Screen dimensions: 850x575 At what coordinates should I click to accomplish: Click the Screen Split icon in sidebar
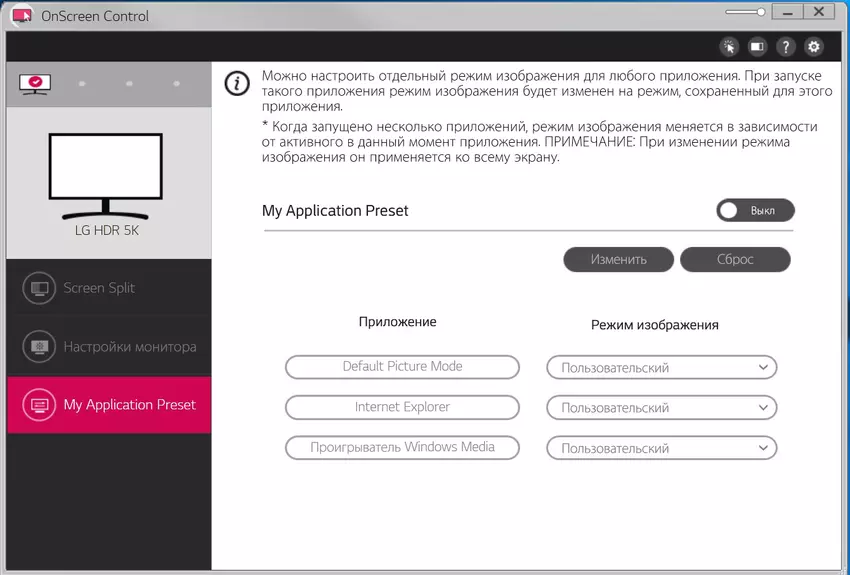coord(40,288)
